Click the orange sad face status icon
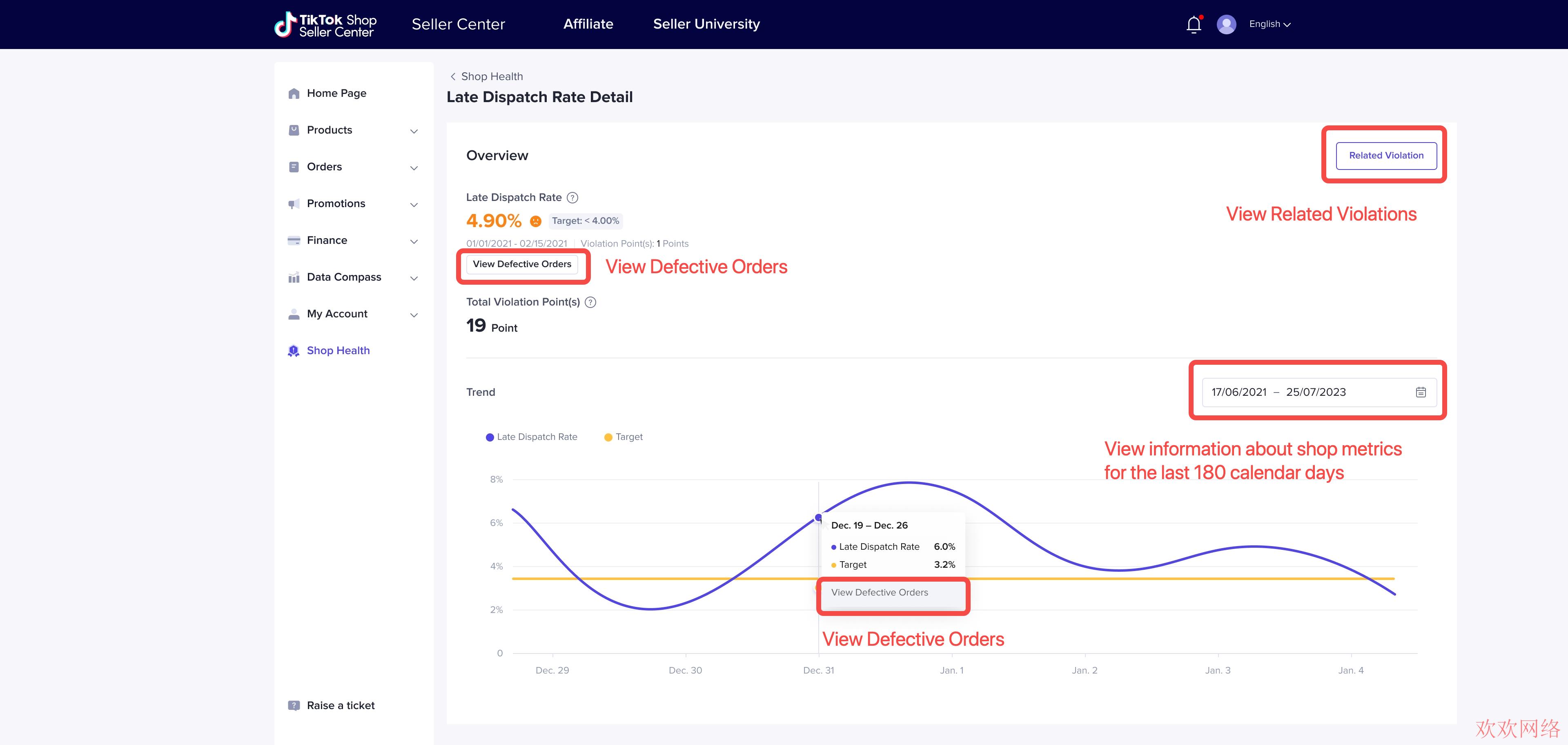Screen dimensions: 1568x745 coord(536,221)
